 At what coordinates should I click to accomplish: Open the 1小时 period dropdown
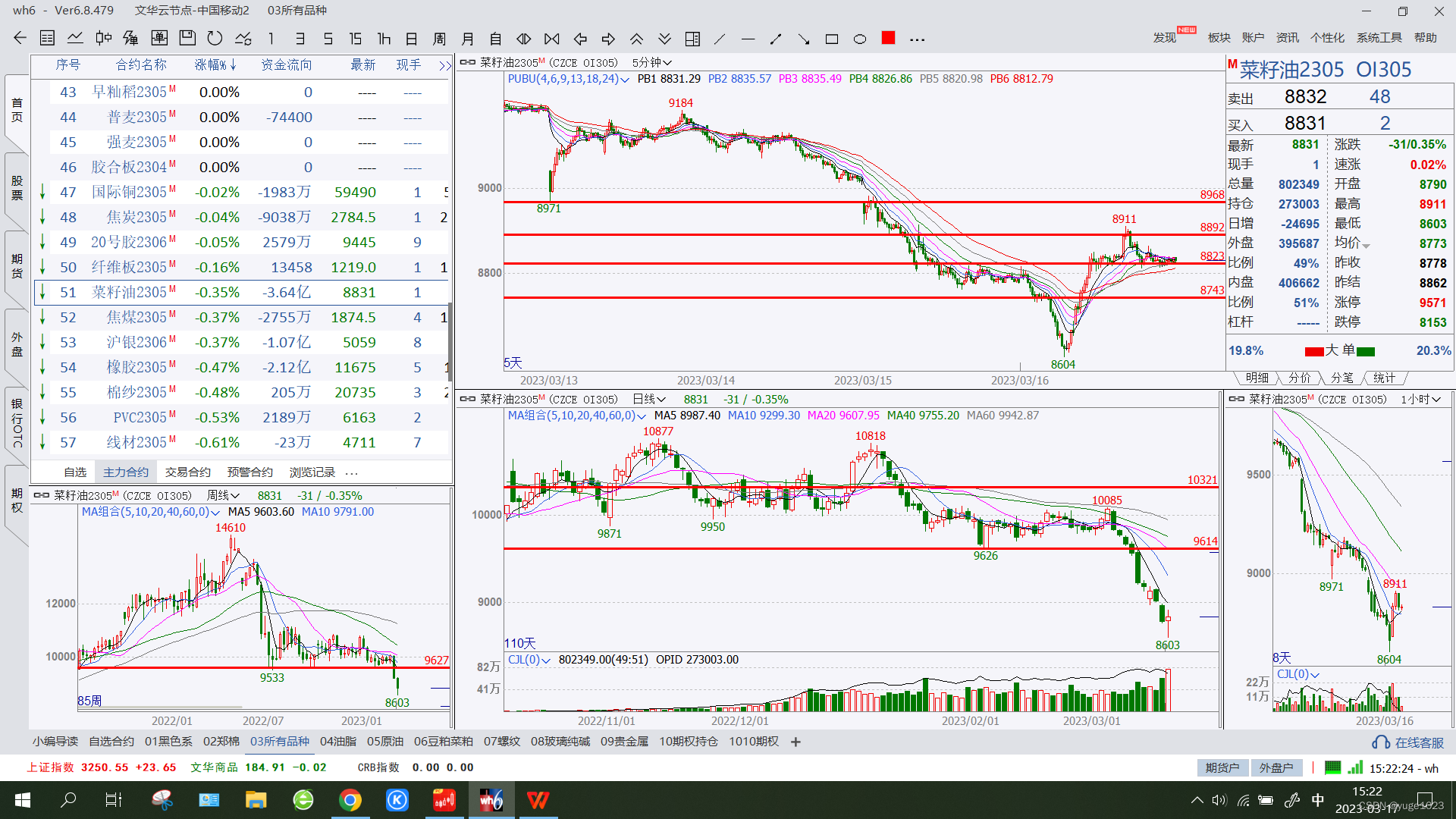pos(1420,400)
